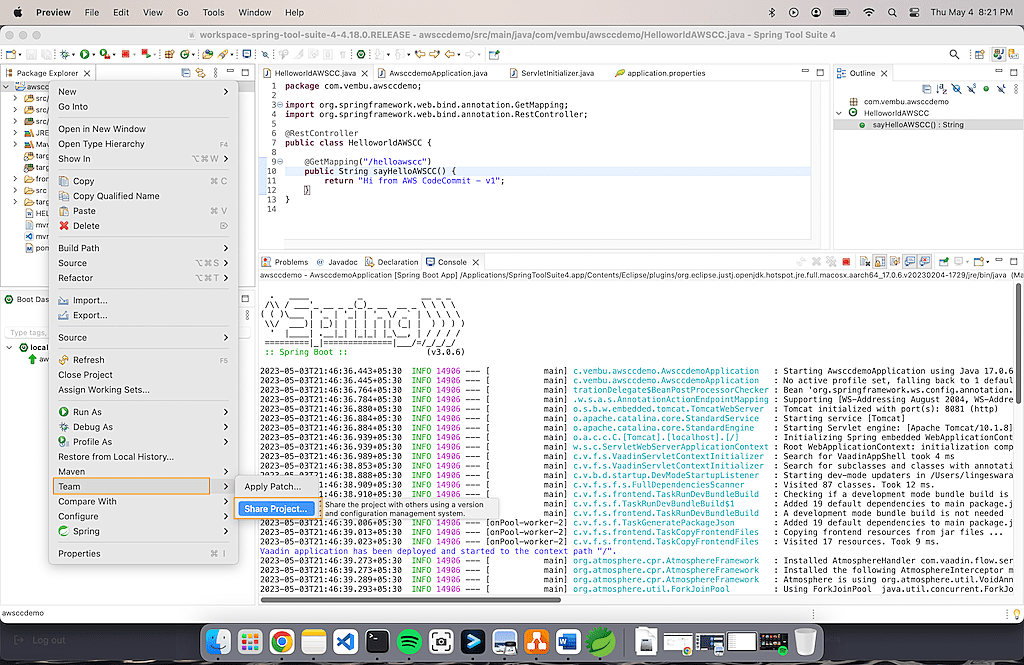
Task: Click the Hide Non-Public Members icon in Outline
Action: point(986,89)
